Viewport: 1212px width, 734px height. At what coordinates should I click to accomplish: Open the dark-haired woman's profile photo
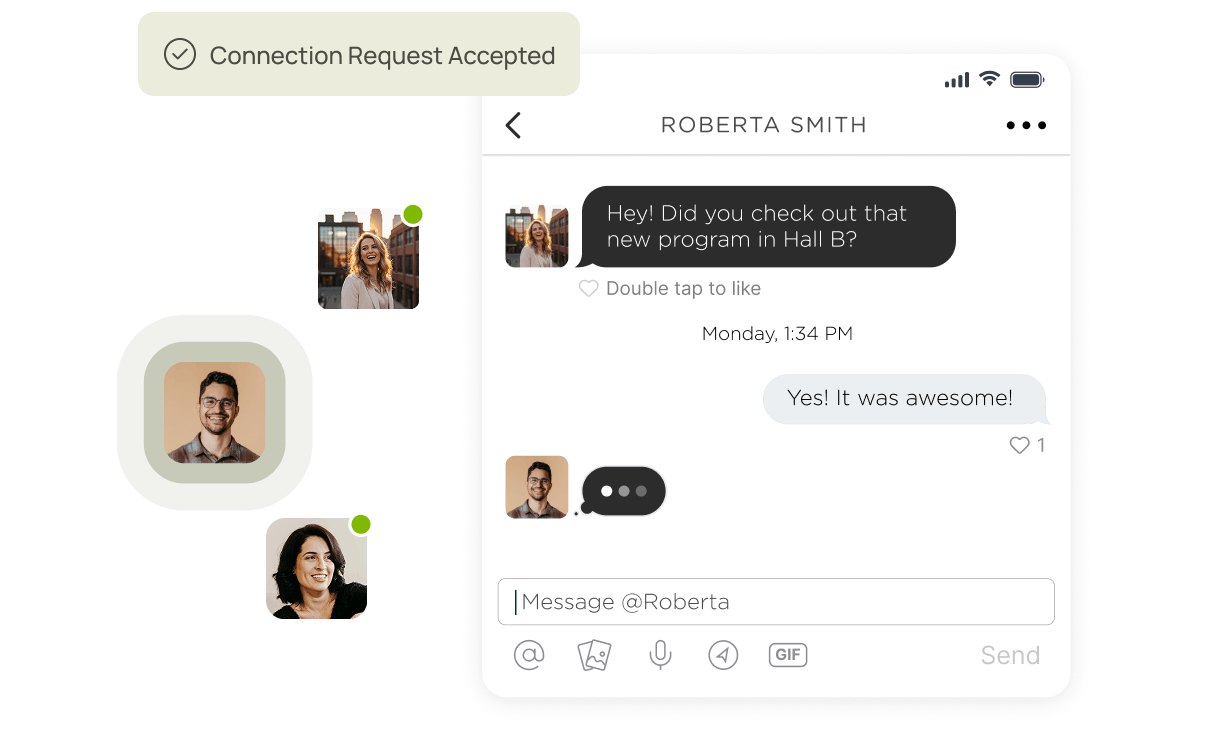[316, 568]
